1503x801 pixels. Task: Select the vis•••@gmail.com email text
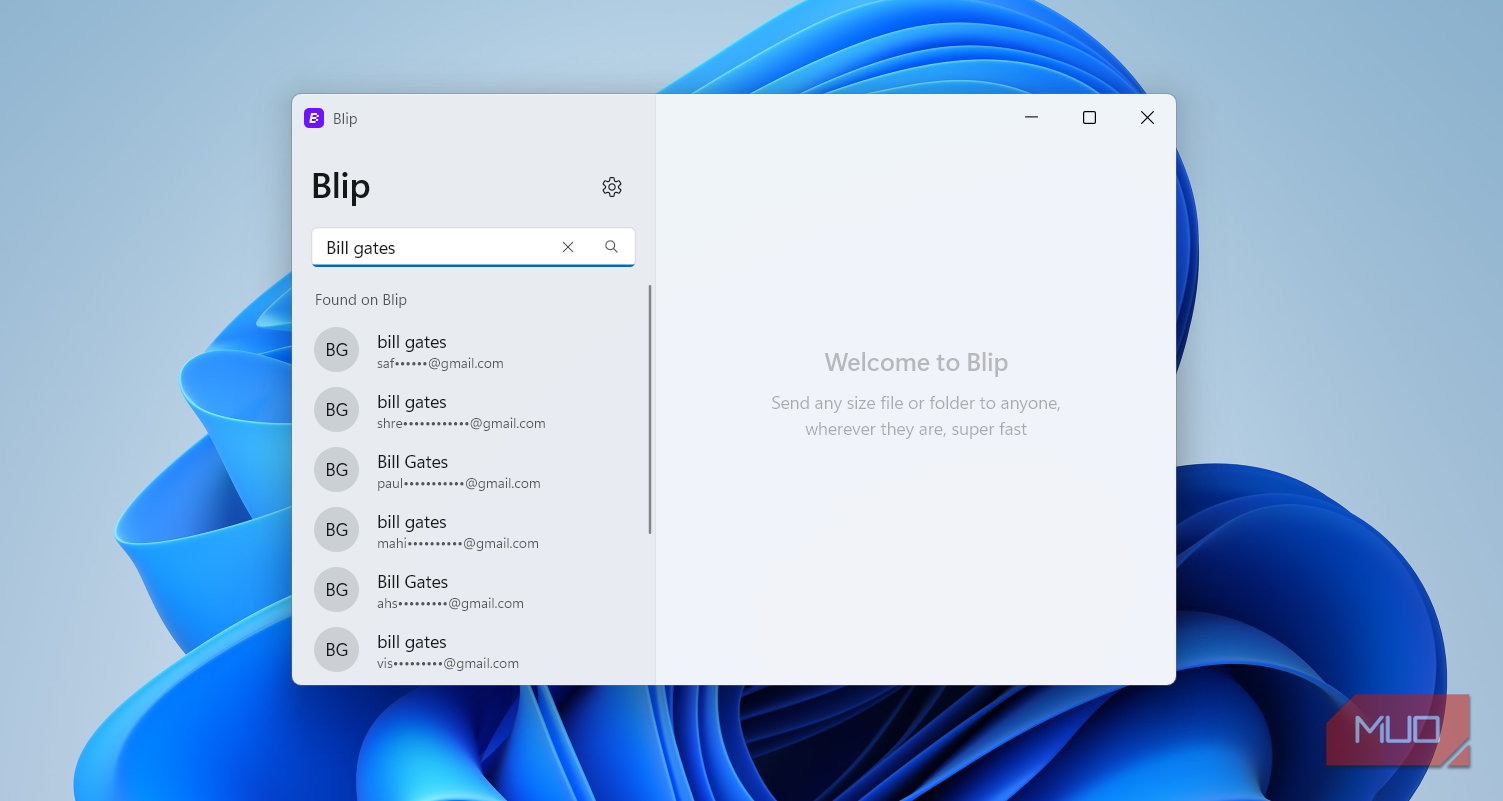(448, 663)
